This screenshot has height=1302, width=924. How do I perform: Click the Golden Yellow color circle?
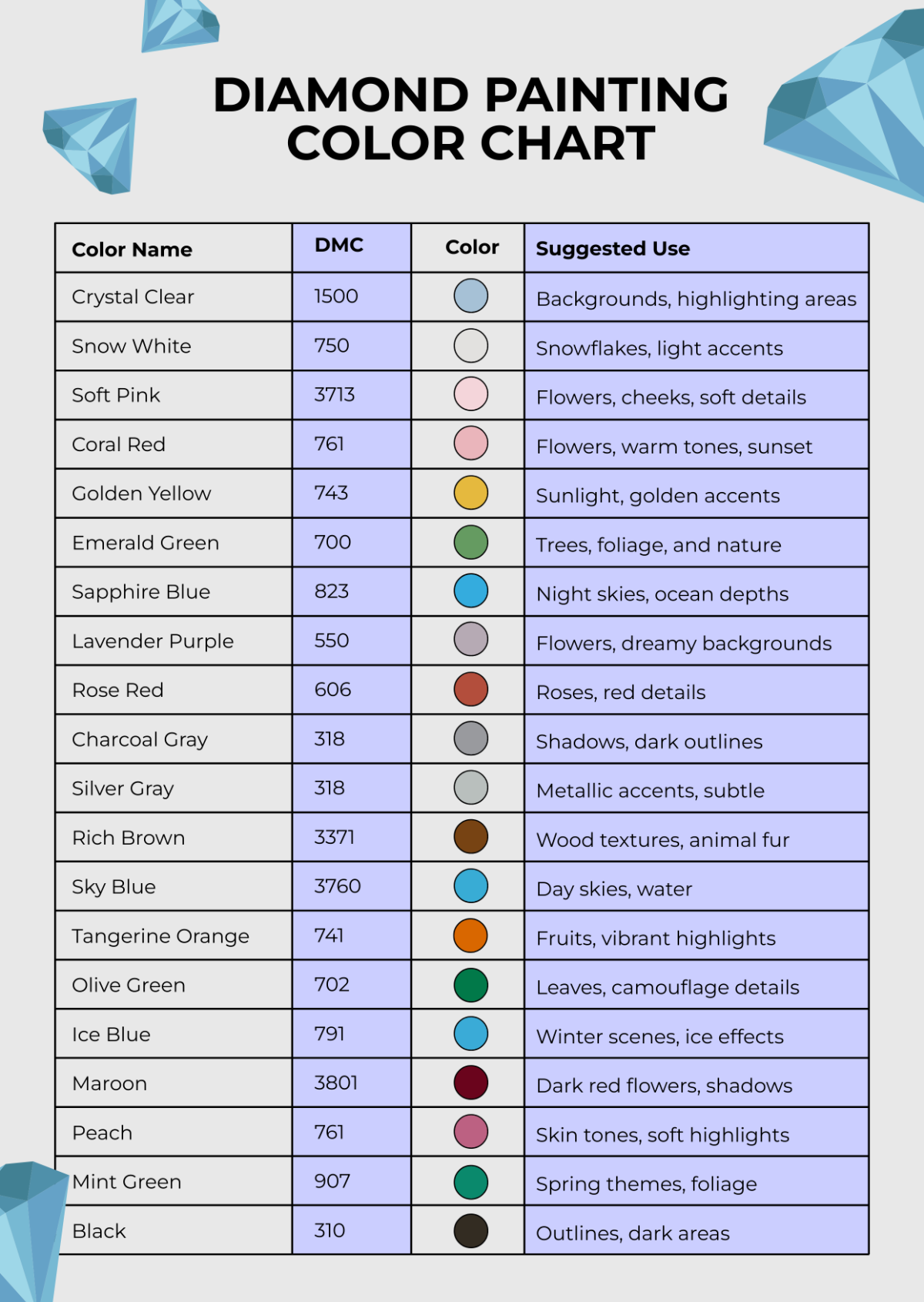pyautogui.click(x=470, y=493)
